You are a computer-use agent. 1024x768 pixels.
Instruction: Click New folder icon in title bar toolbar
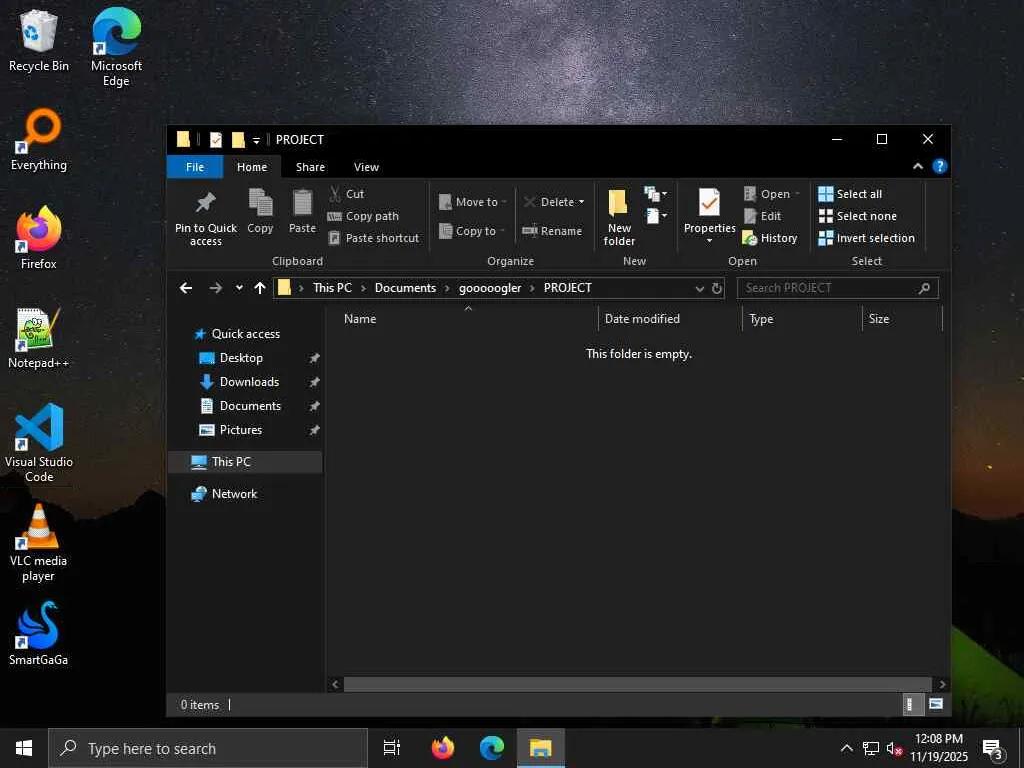(x=238, y=140)
